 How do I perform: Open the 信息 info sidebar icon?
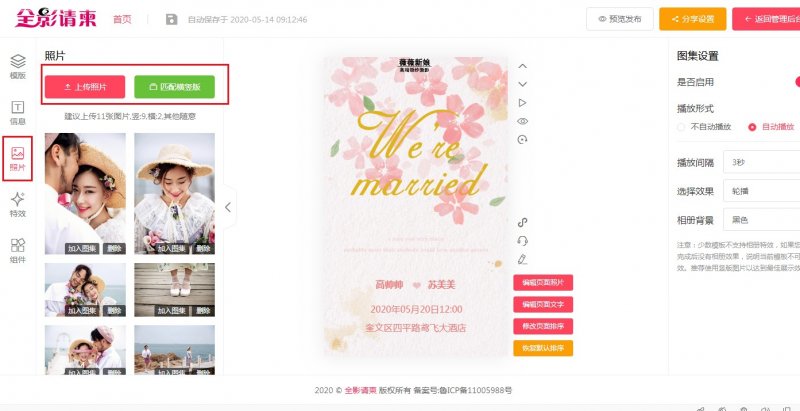click(x=18, y=113)
